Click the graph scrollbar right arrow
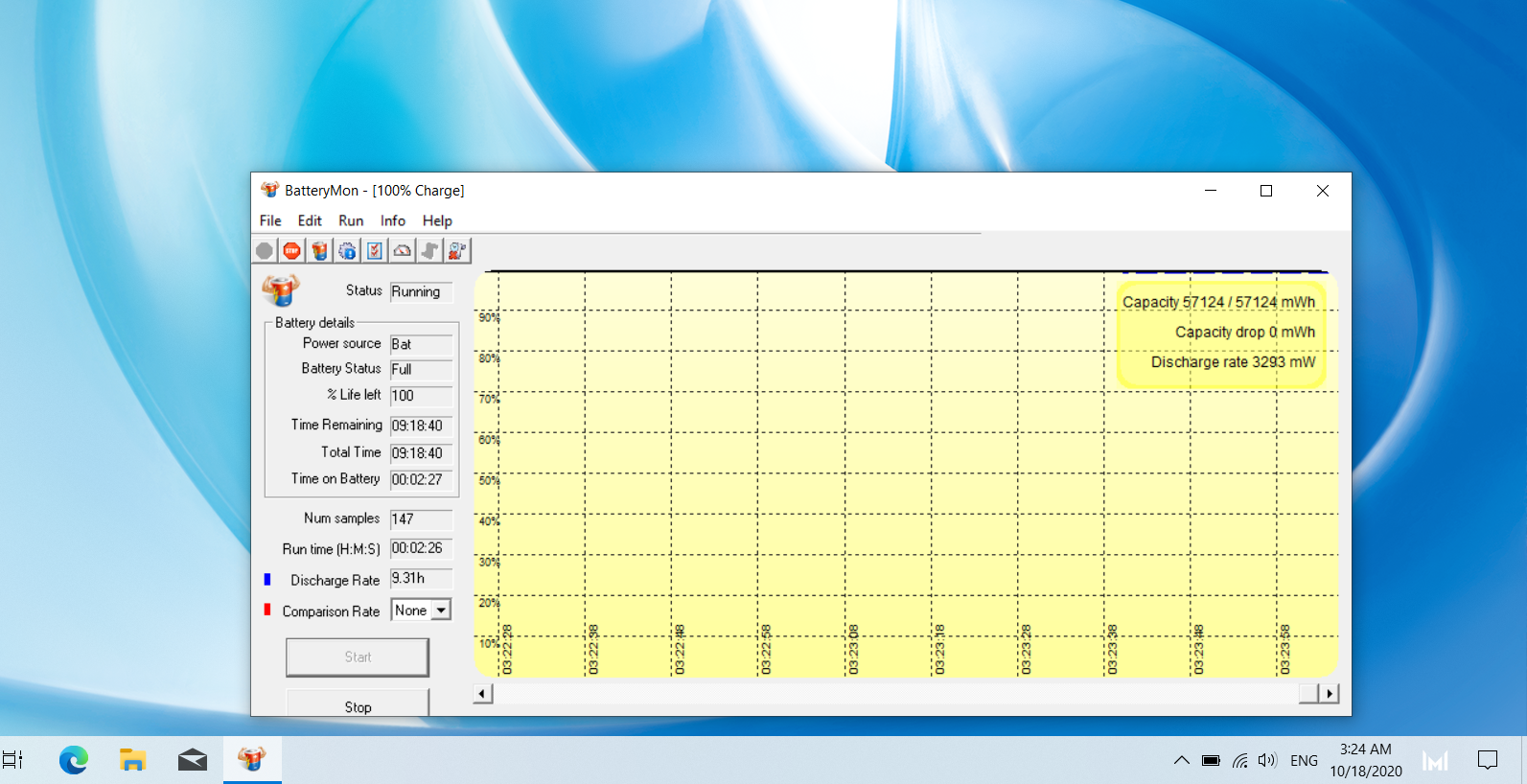 pyautogui.click(x=1329, y=694)
